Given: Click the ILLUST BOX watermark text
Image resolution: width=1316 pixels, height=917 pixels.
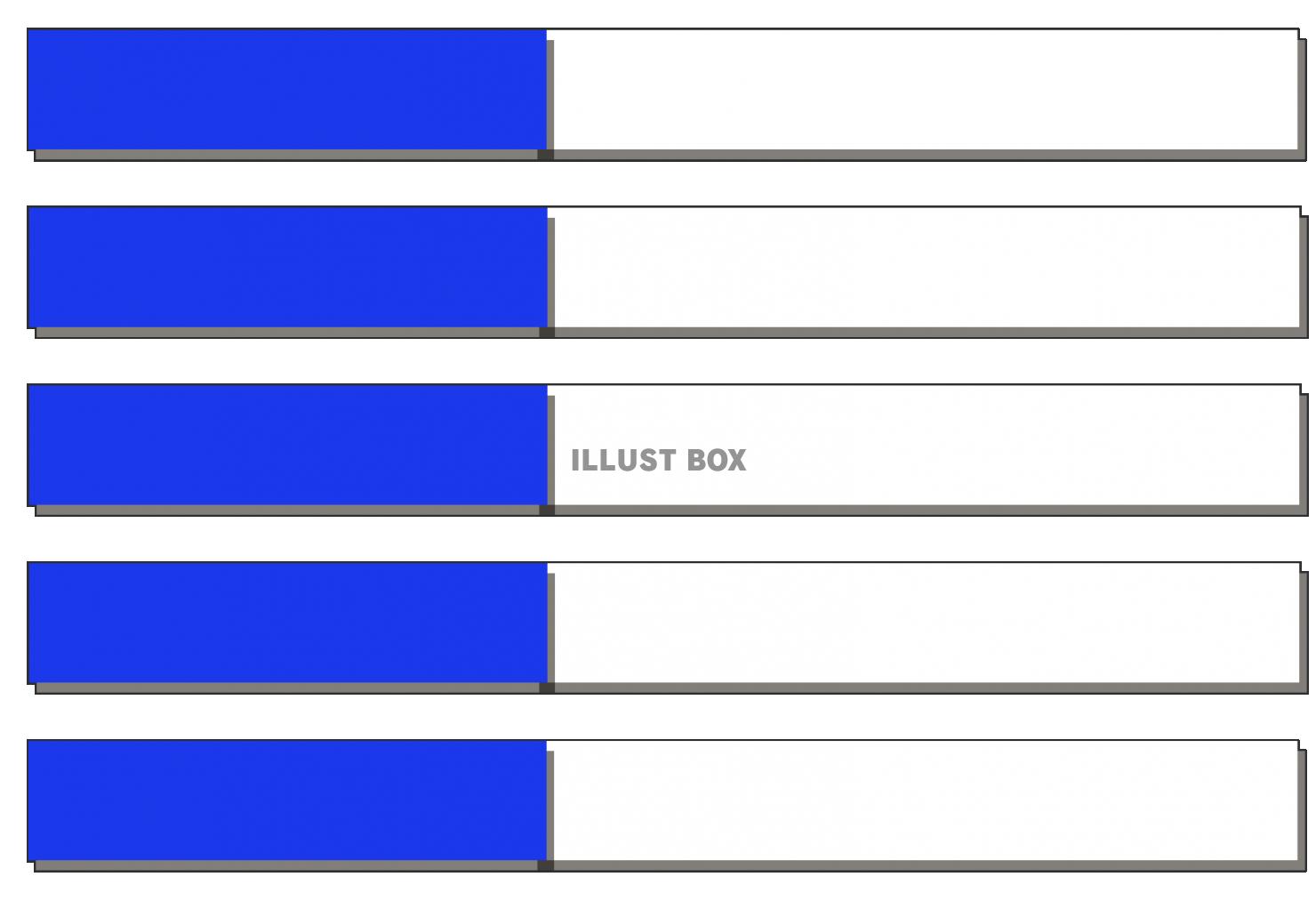Looking at the screenshot, I should click(658, 460).
